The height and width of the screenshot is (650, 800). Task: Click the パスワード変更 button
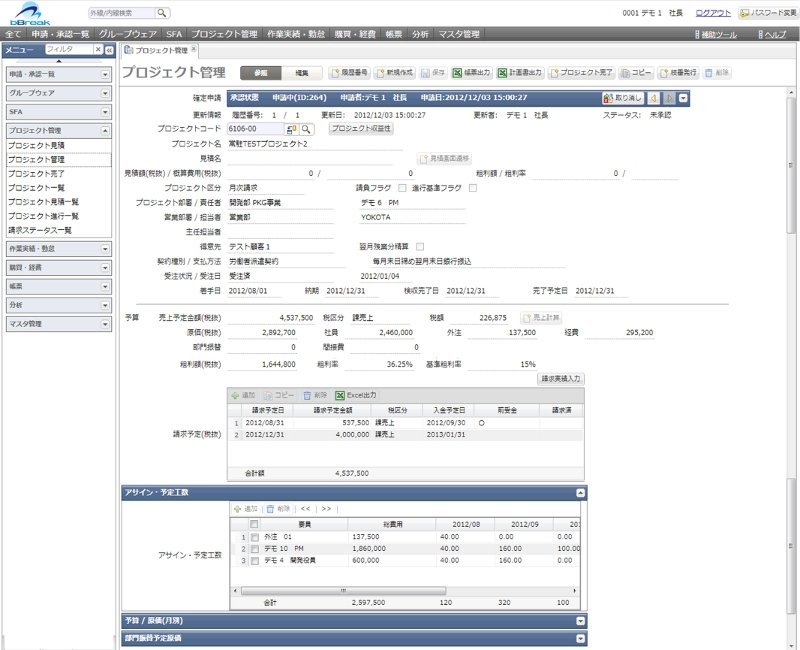[x=768, y=13]
